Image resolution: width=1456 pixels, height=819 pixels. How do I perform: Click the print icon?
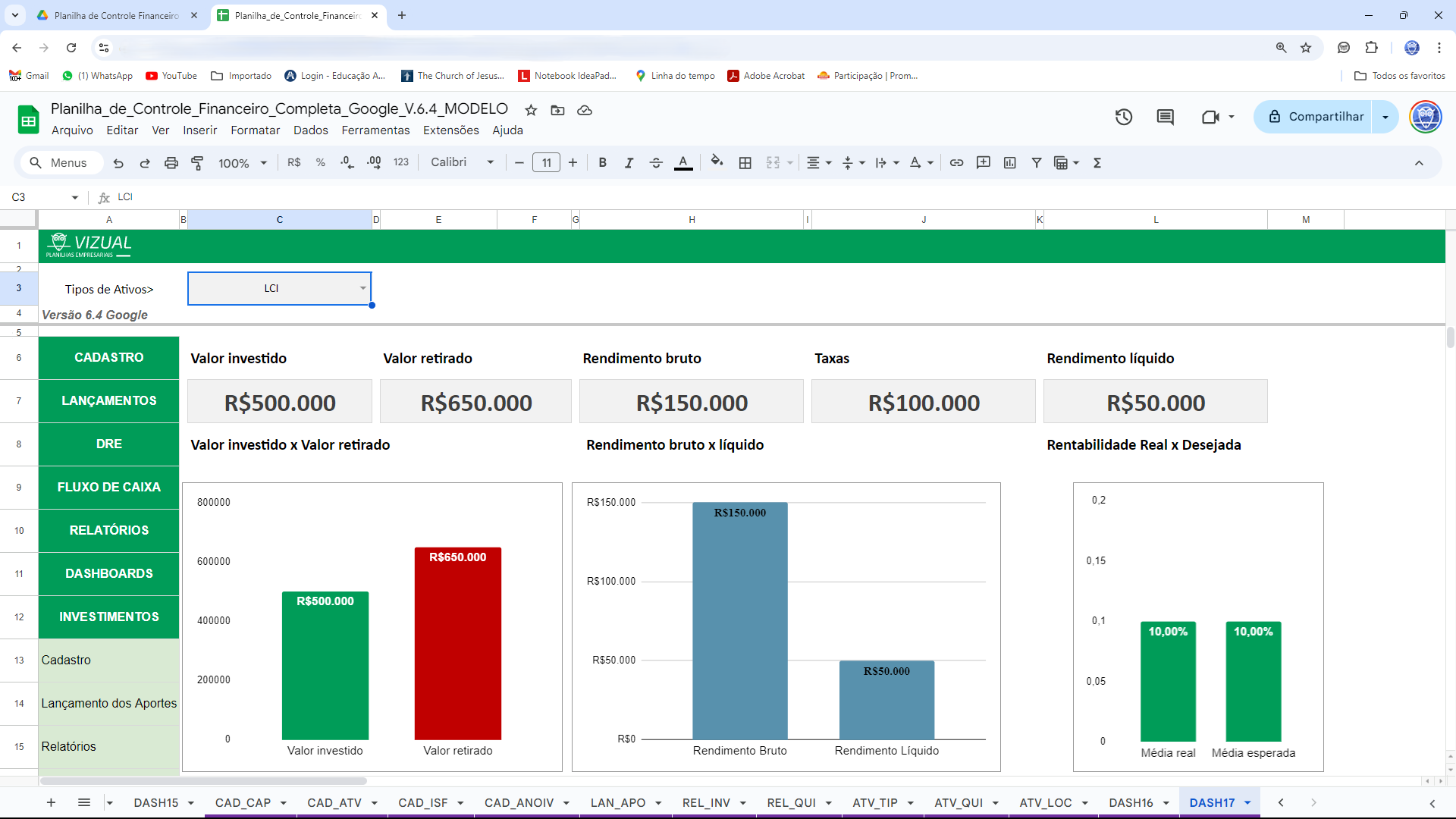(171, 162)
